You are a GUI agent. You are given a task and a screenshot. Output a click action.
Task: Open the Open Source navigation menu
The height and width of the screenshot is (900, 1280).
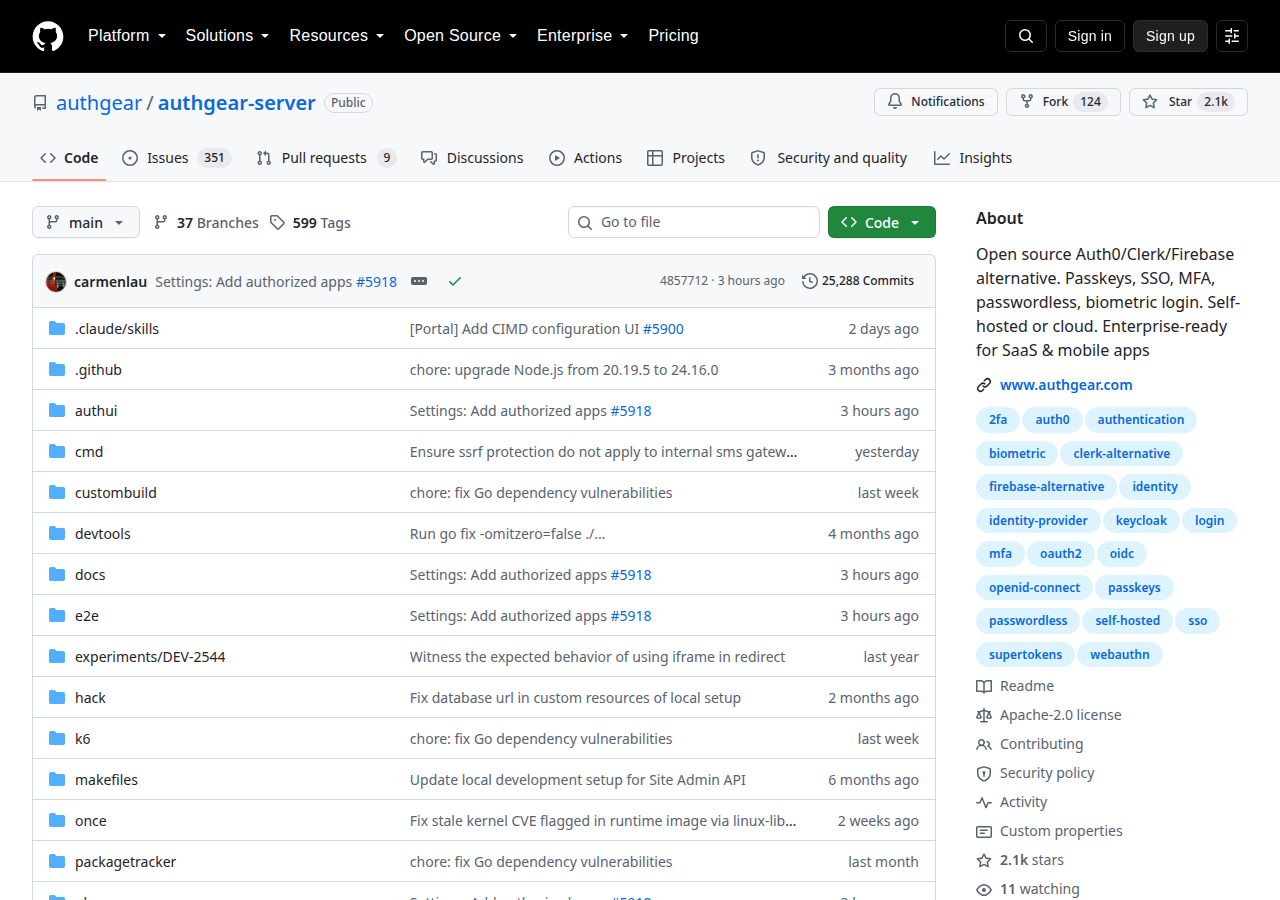(460, 36)
